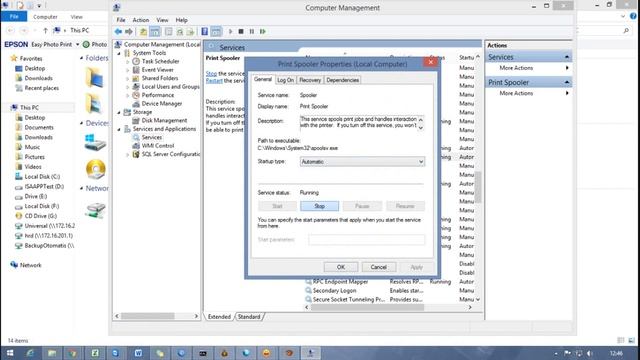Open the Help menu
640x360 pixels.
click(x=181, y=20)
